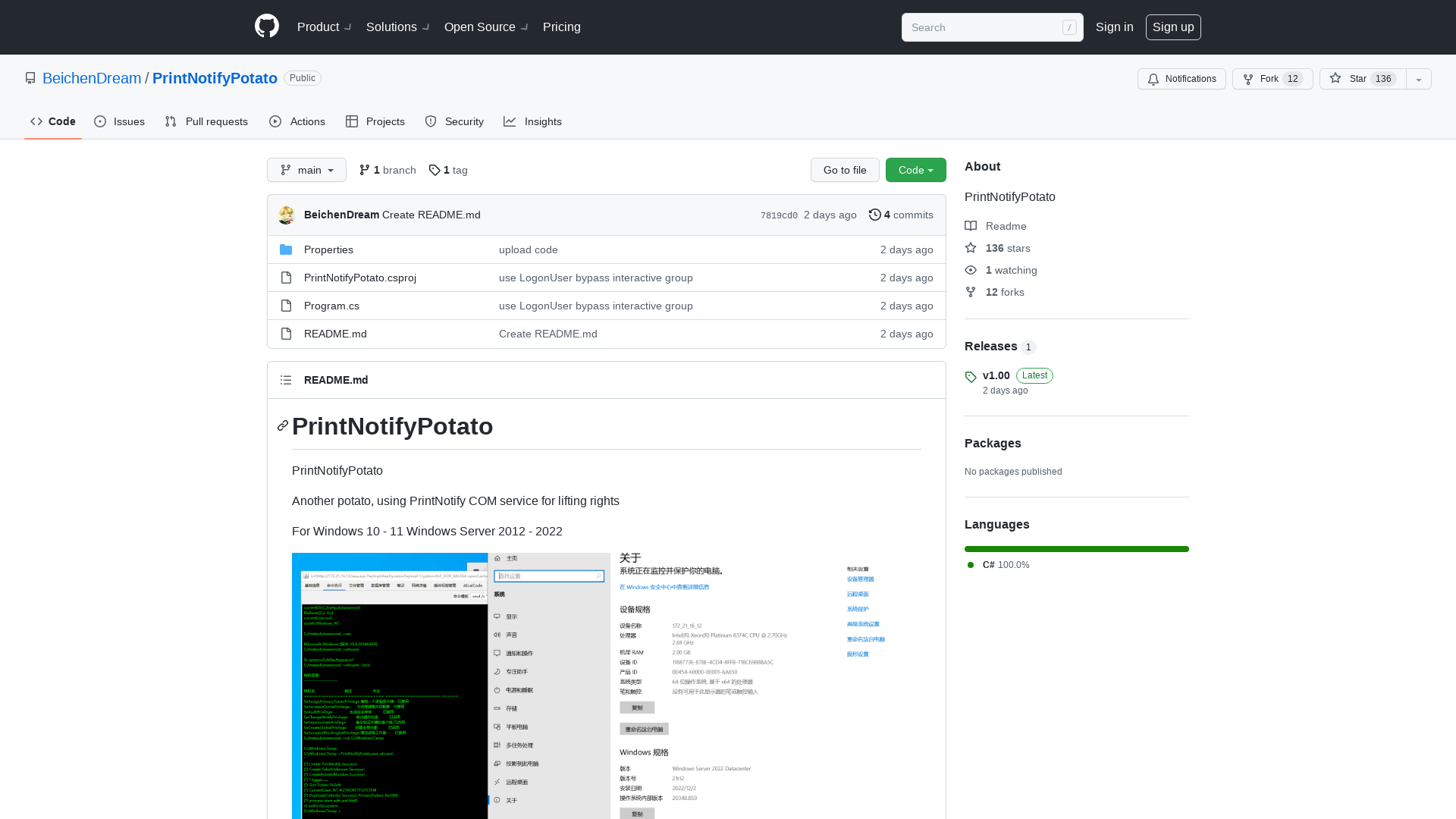
Task: Enable notifications for this repository
Action: point(1181,79)
